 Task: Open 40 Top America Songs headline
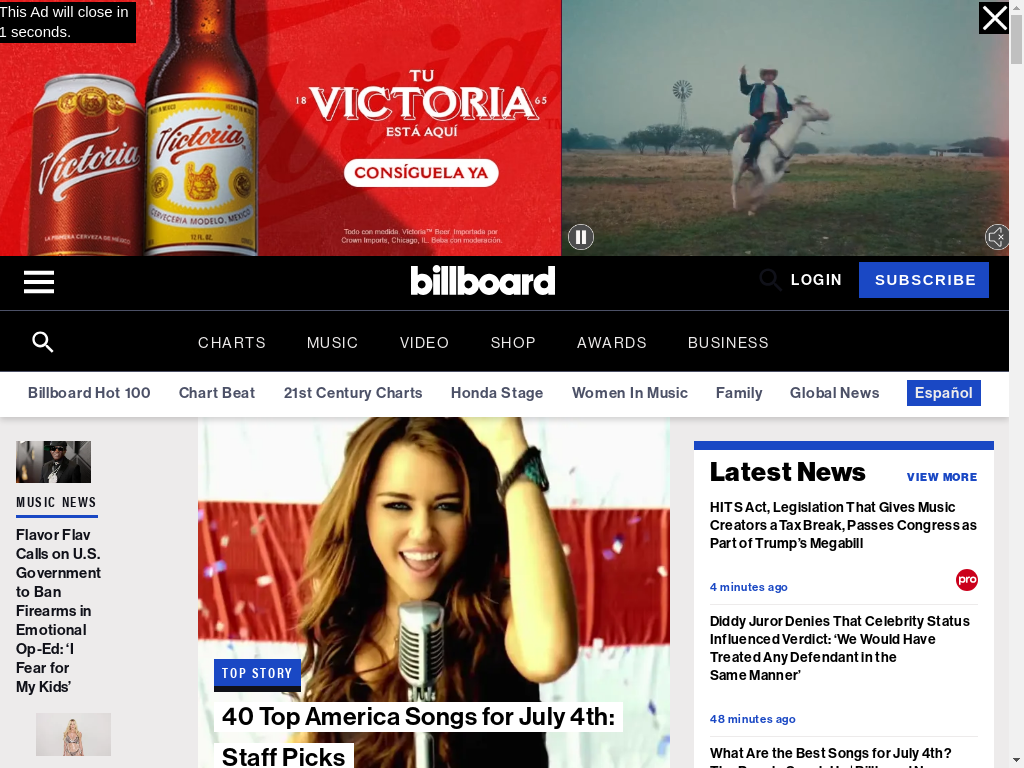point(418,736)
